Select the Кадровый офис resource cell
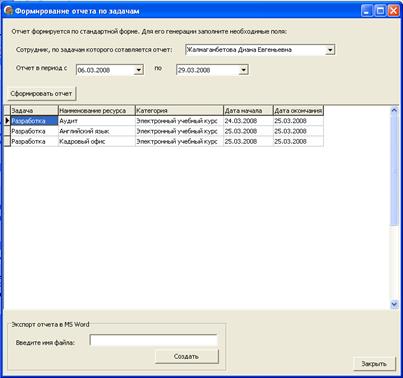 click(x=97, y=141)
